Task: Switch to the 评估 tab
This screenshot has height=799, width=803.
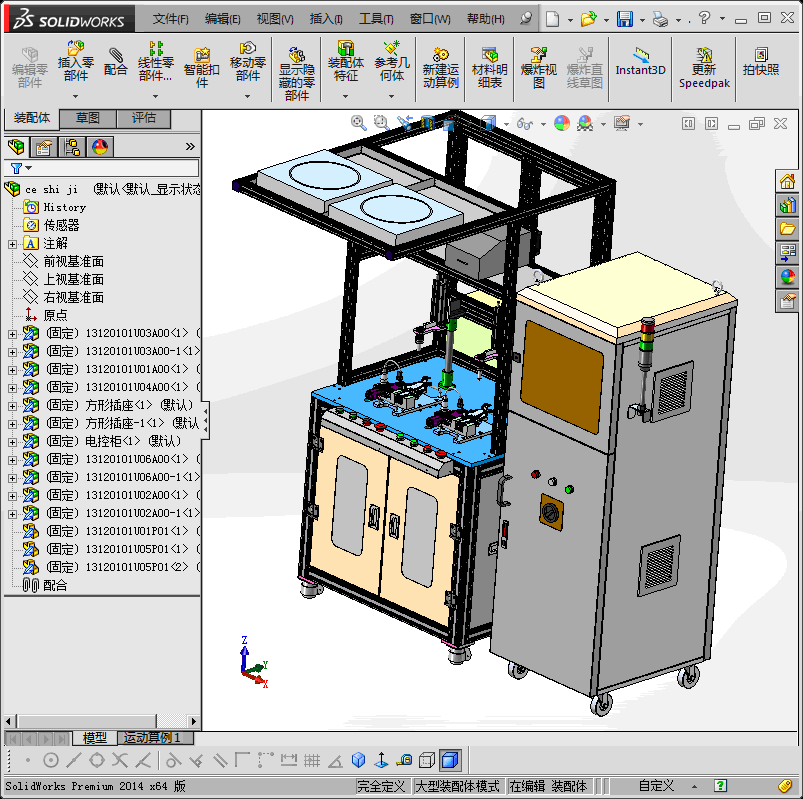Action: [144, 118]
